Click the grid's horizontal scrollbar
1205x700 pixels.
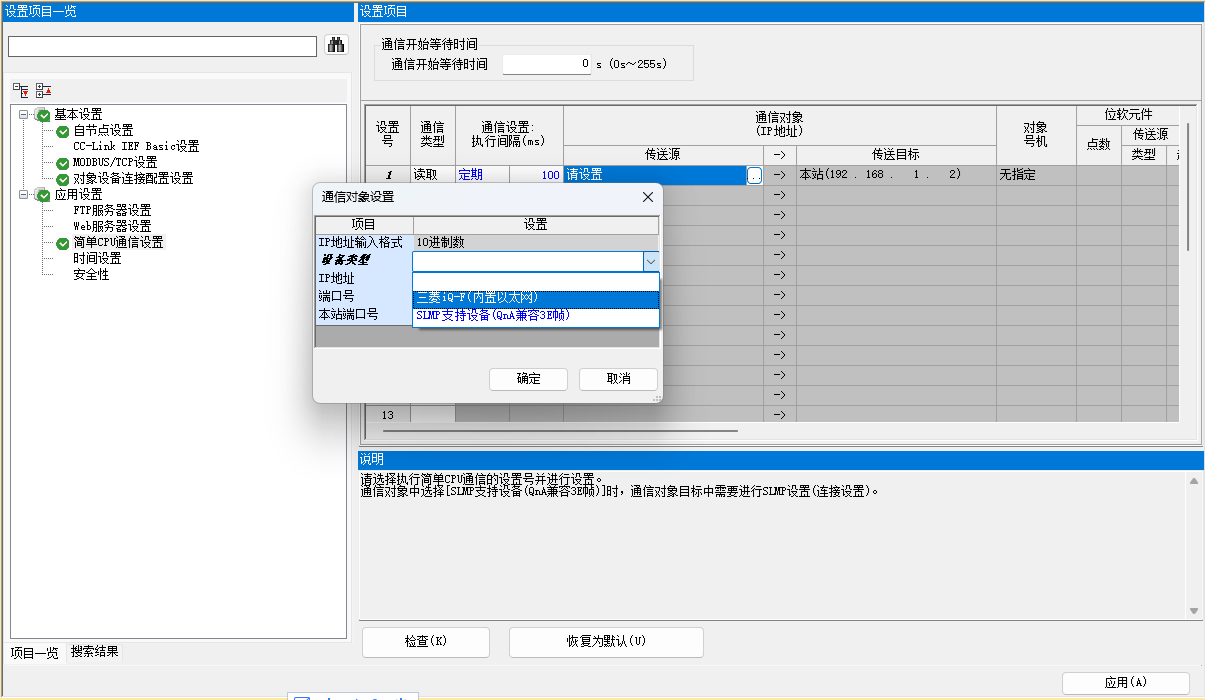[560, 431]
